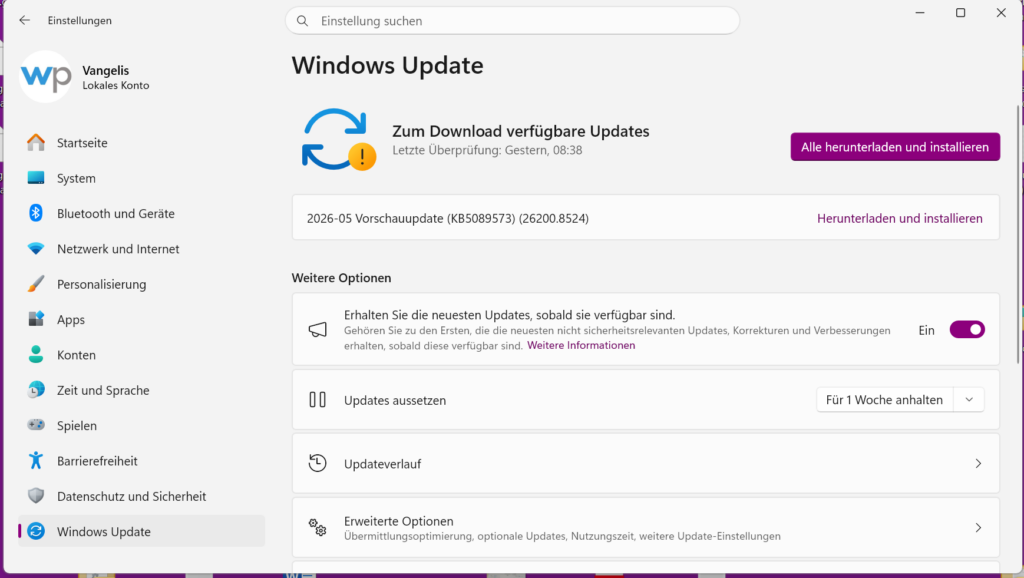Image resolution: width=1024 pixels, height=578 pixels.
Task: Click the Updateverlauf label
Action: tap(383, 464)
